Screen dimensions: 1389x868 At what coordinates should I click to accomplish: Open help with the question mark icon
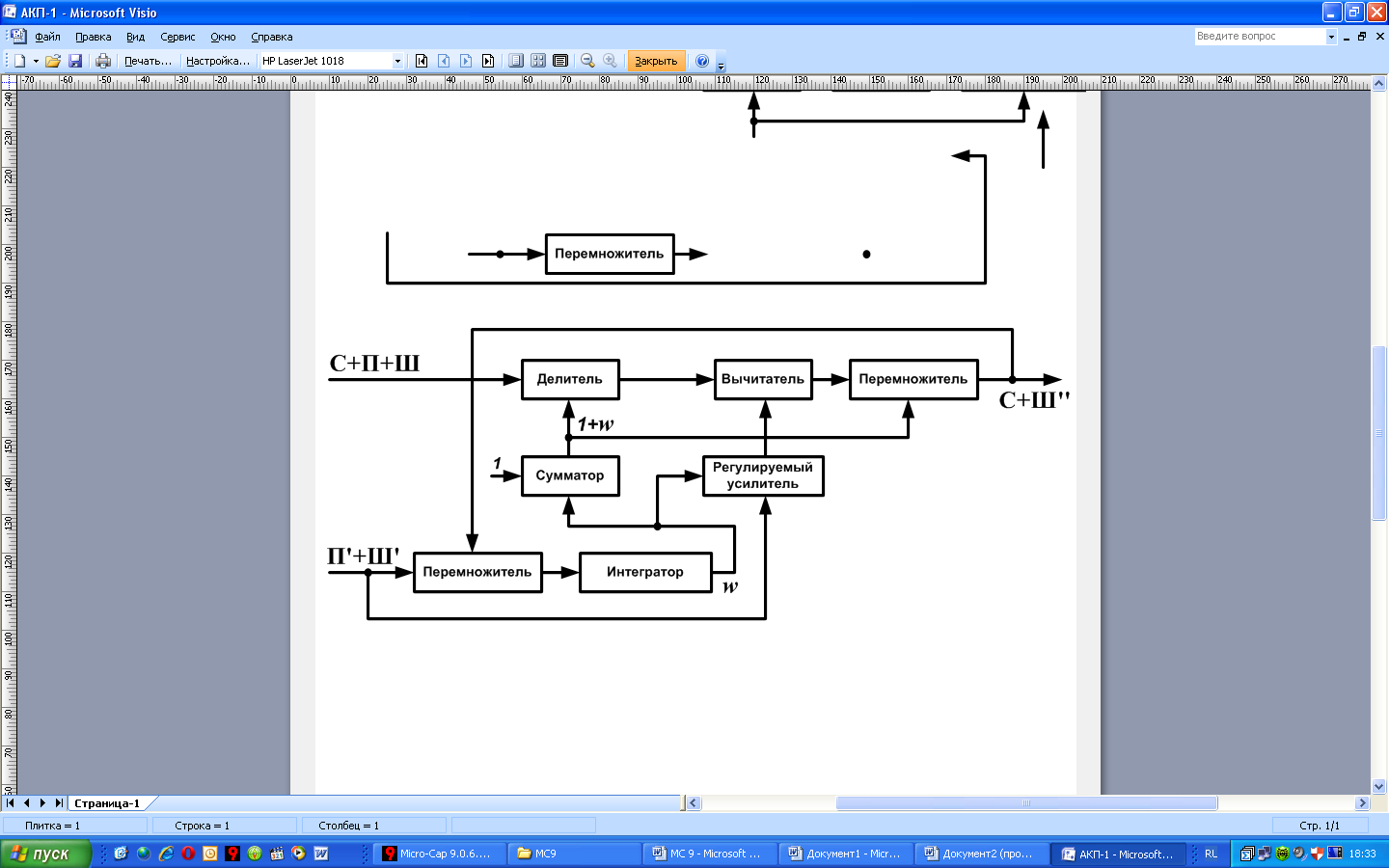pos(702,61)
